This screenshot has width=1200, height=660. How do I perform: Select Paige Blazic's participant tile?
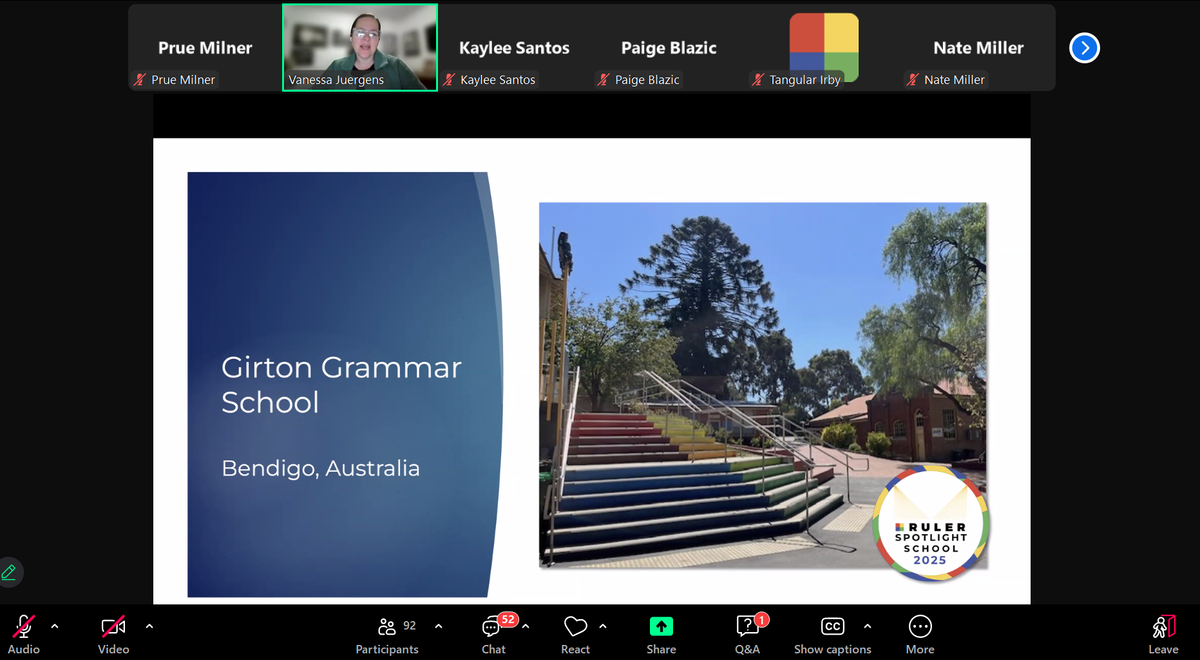tap(668, 48)
